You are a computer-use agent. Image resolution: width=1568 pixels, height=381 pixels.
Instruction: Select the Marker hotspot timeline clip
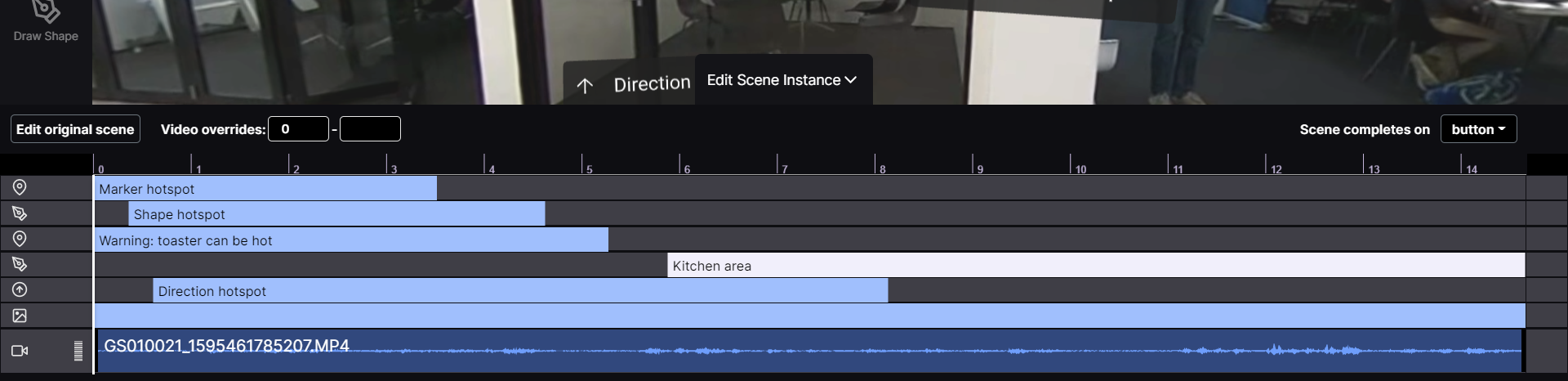[265, 188]
